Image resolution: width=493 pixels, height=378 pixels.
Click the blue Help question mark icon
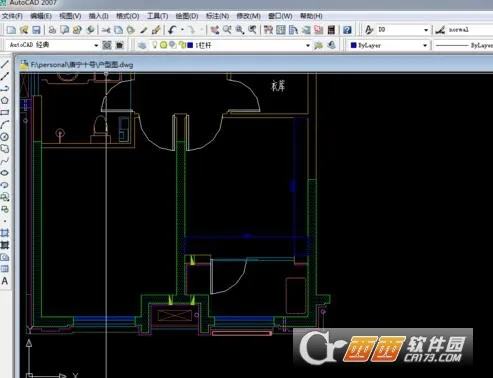[x=347, y=30]
